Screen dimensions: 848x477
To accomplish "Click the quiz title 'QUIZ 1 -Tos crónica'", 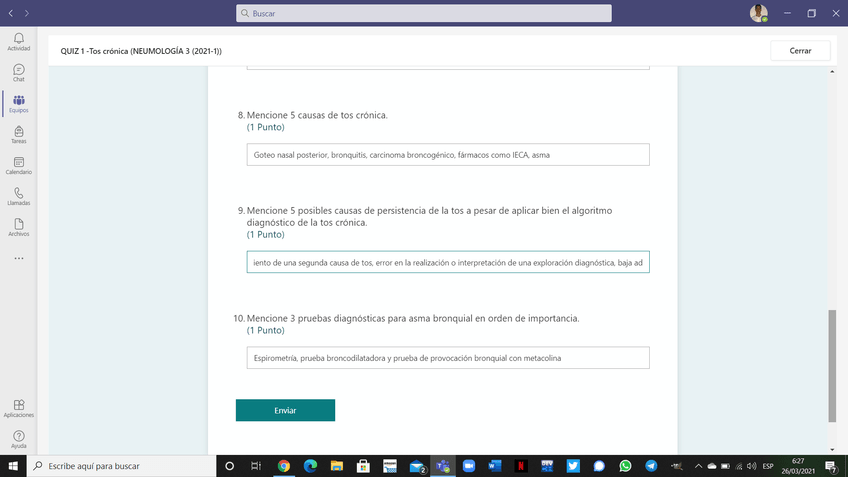I will pos(141,51).
